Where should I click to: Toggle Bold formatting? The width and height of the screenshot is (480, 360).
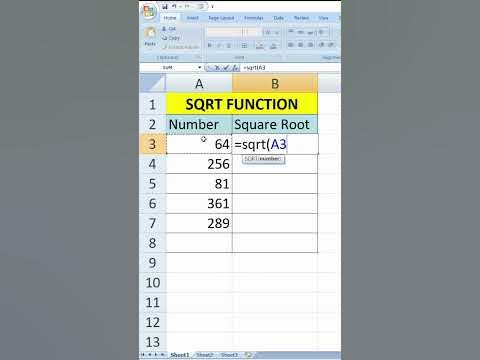[210, 45]
